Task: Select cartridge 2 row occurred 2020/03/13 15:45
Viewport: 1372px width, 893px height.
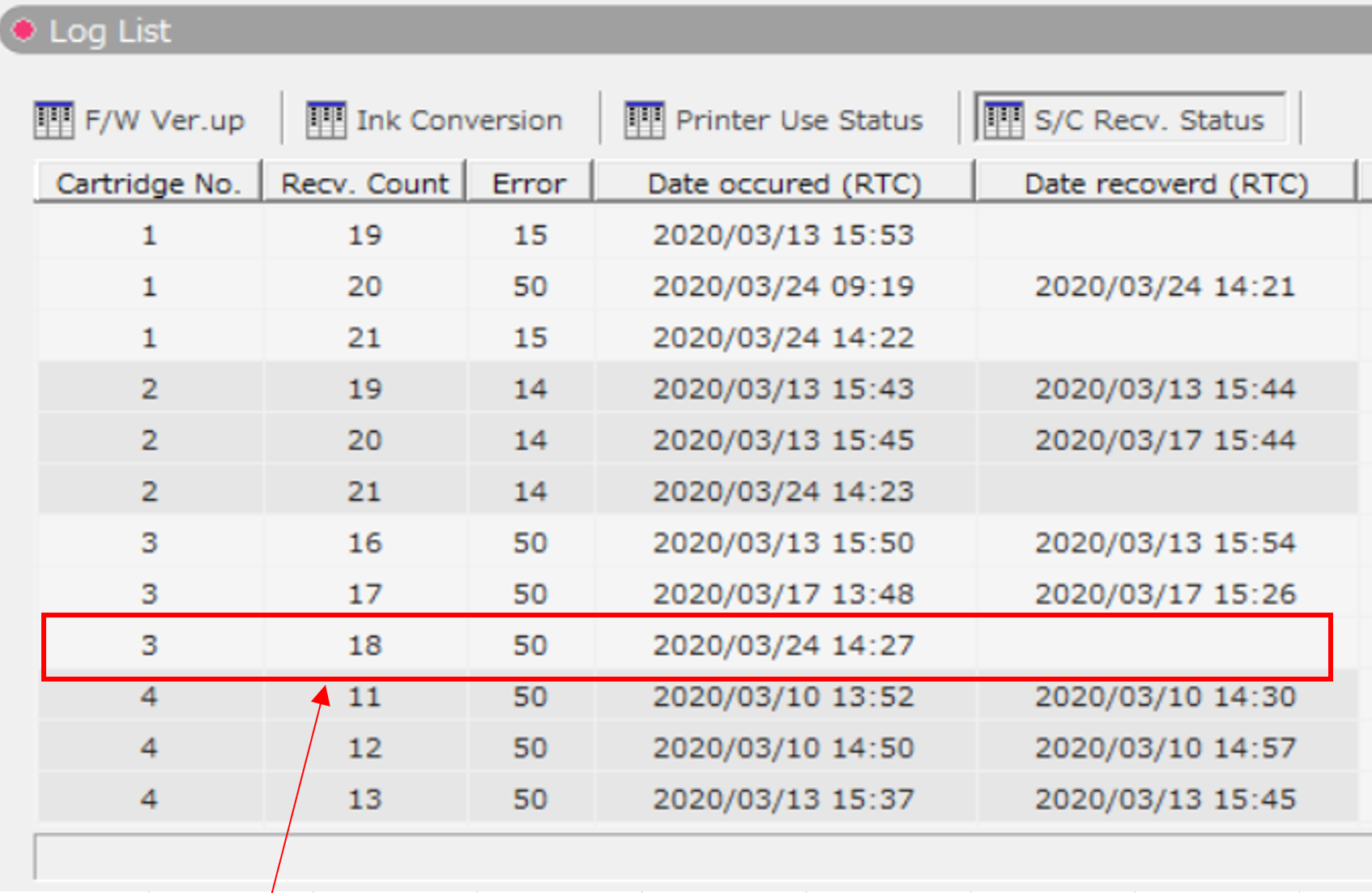Action: [783, 440]
